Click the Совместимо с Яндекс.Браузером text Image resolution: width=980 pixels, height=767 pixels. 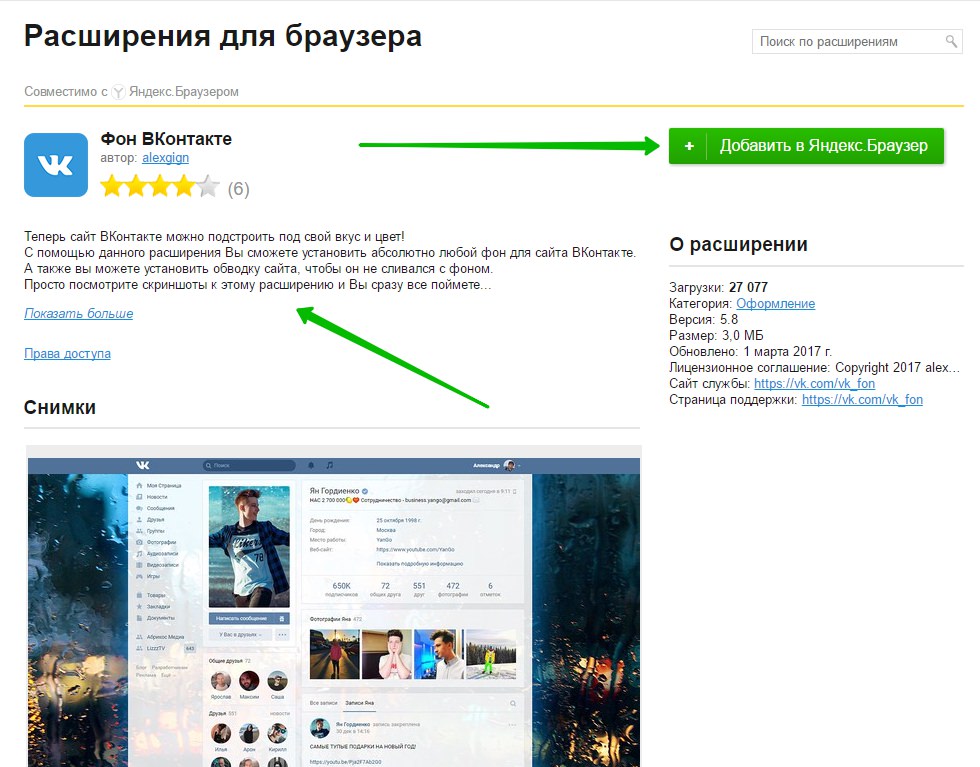tap(131, 92)
